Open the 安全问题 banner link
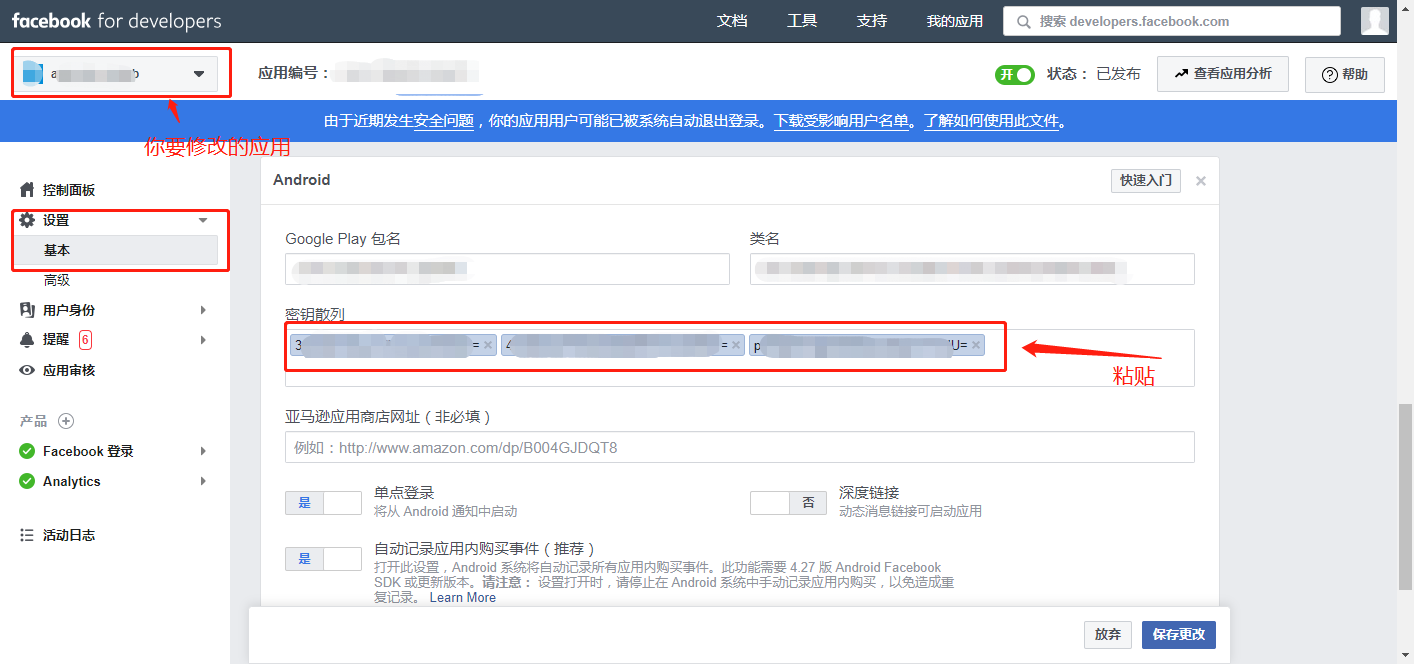The height and width of the screenshot is (664, 1414). coord(444,121)
